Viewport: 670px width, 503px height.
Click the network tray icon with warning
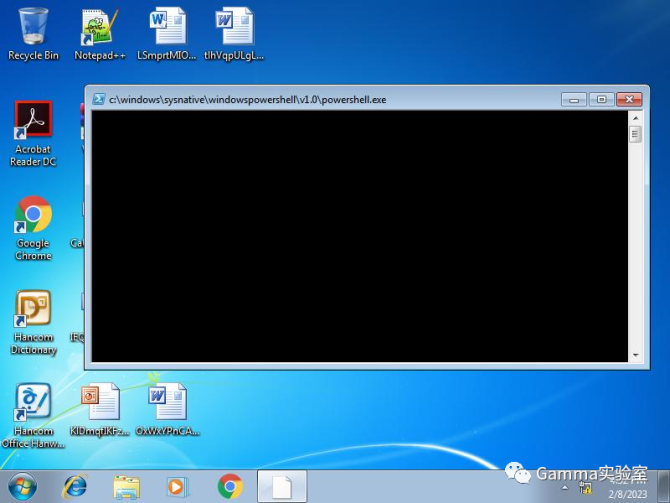pos(586,488)
